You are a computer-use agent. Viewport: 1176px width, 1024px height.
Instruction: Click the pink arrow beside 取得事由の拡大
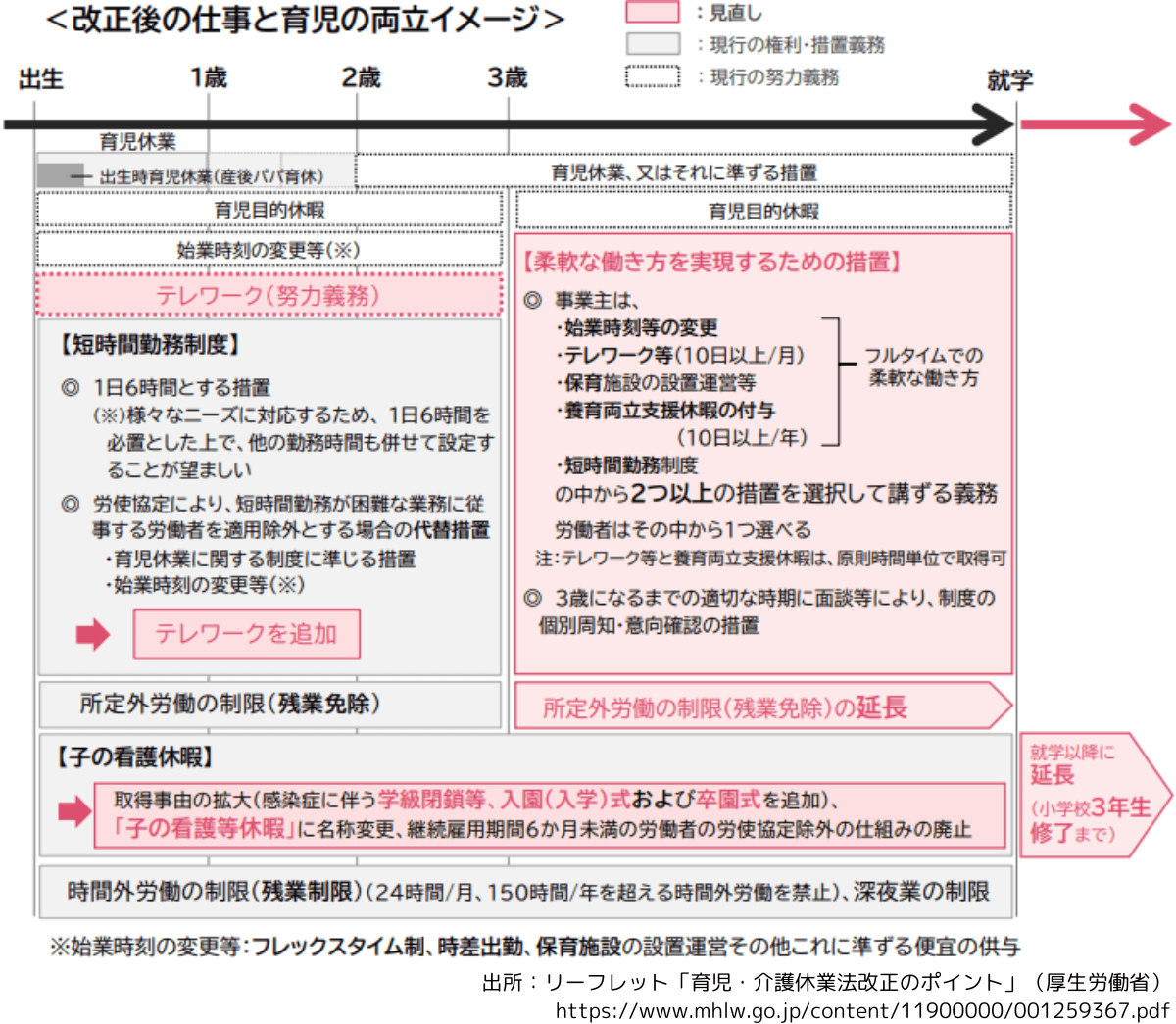pos(74,811)
